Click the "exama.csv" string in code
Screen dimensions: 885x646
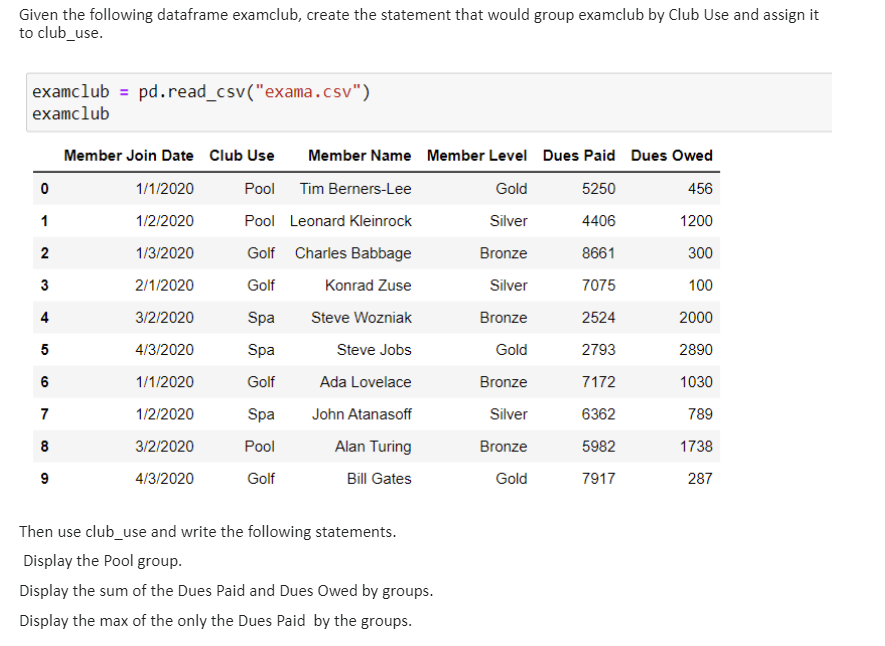click(x=312, y=91)
